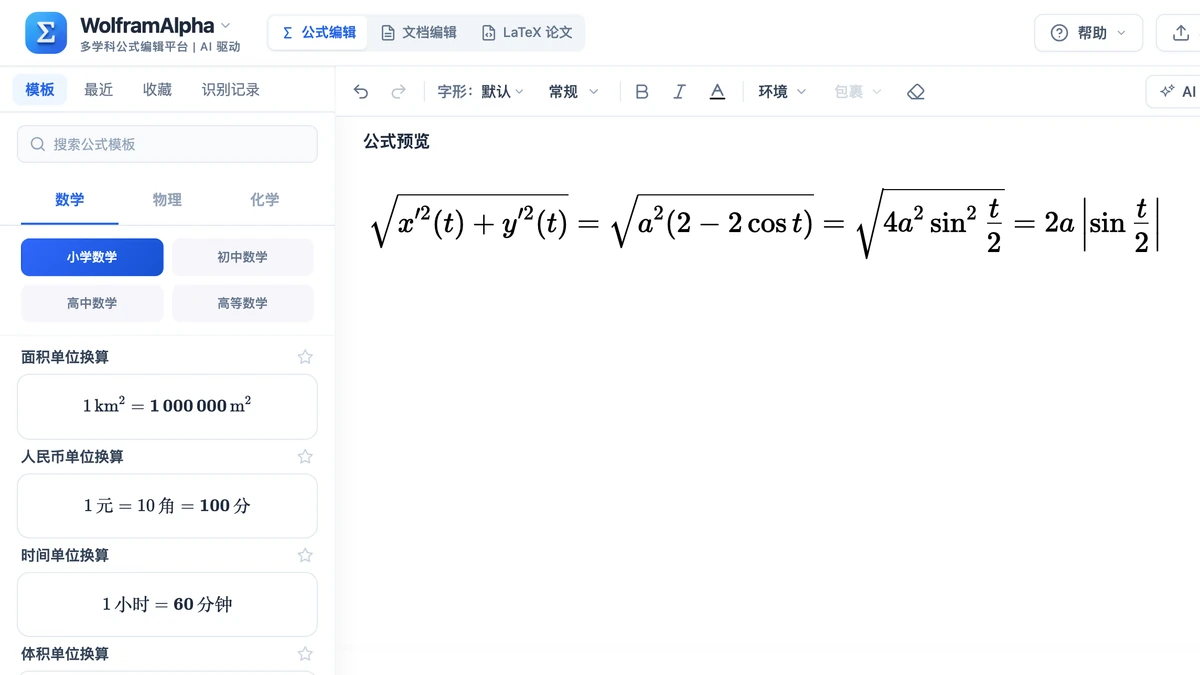Image resolution: width=1200 pixels, height=675 pixels.
Task: Select the 化学 subject tab
Action: pos(265,200)
